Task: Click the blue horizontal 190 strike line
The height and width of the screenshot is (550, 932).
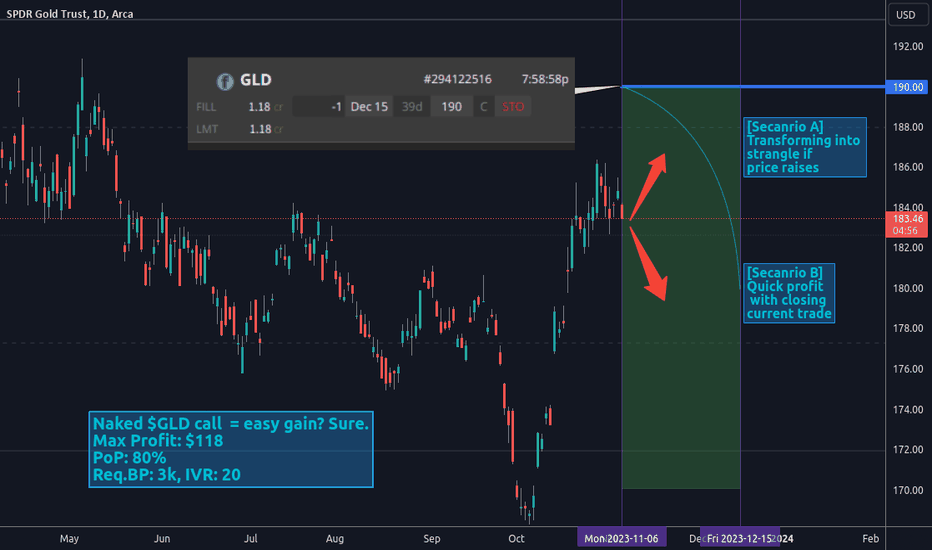Action: [x=753, y=87]
